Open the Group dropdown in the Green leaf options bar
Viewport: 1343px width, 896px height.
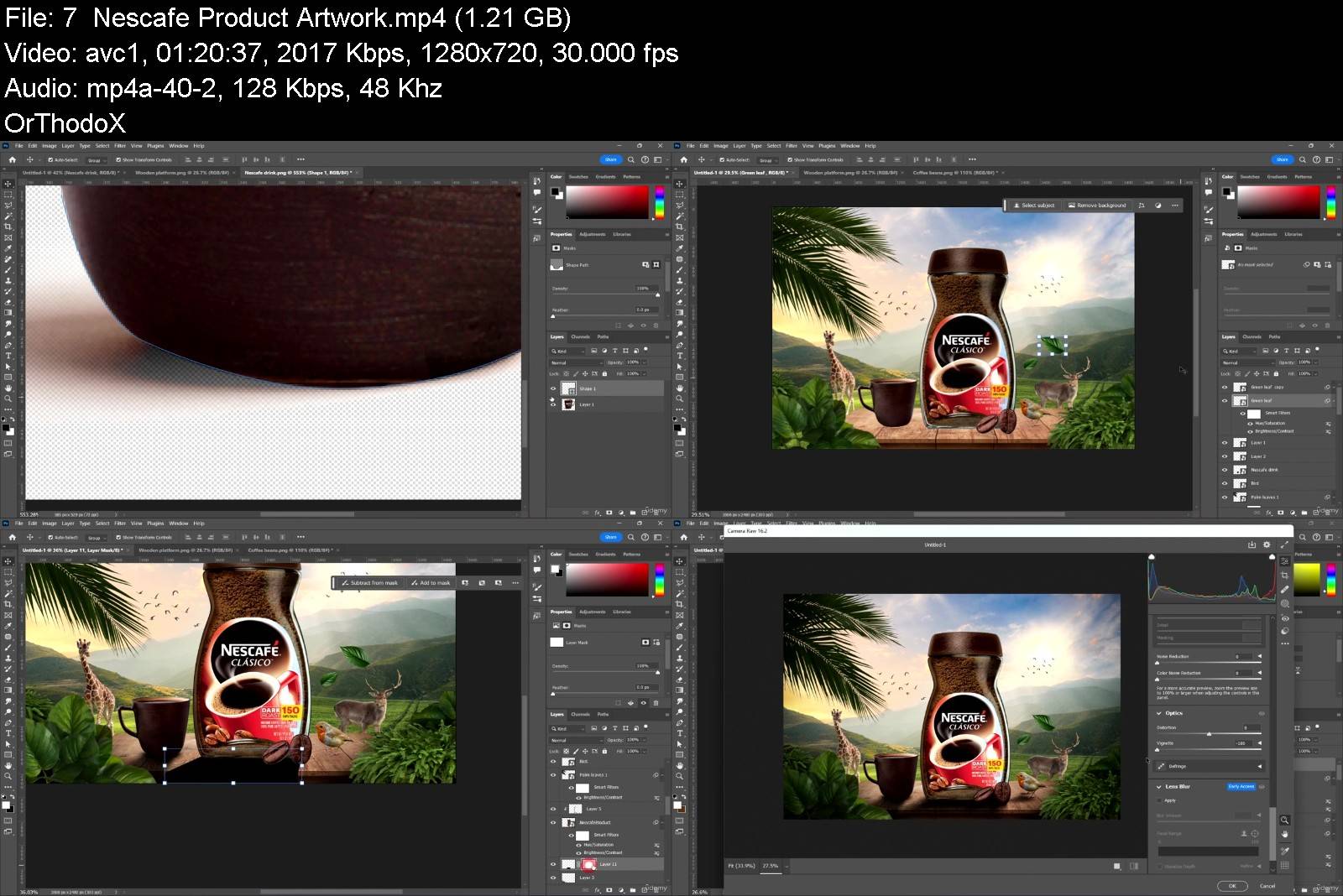coord(767,159)
